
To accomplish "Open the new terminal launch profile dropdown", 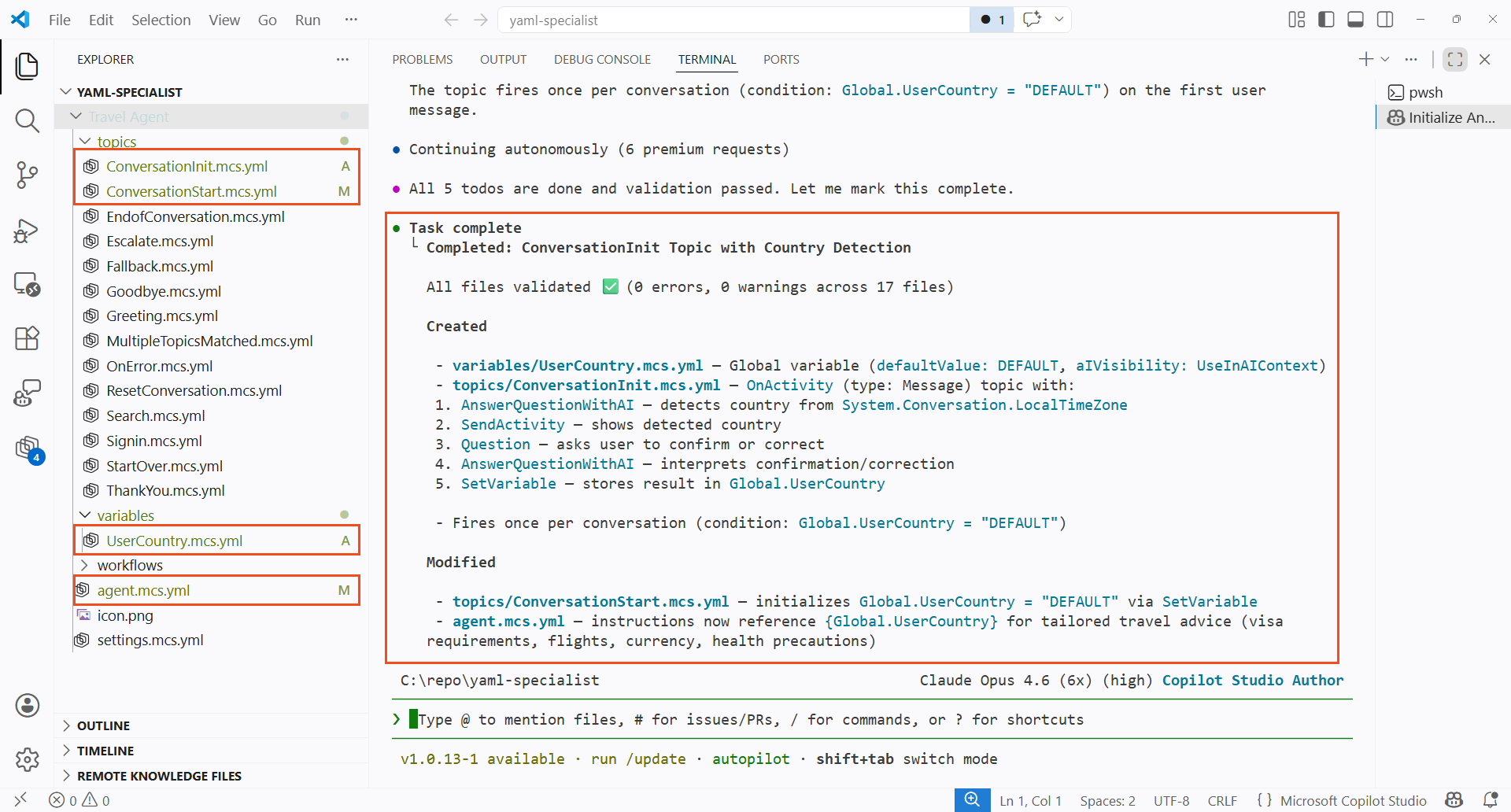I will point(1385,60).
